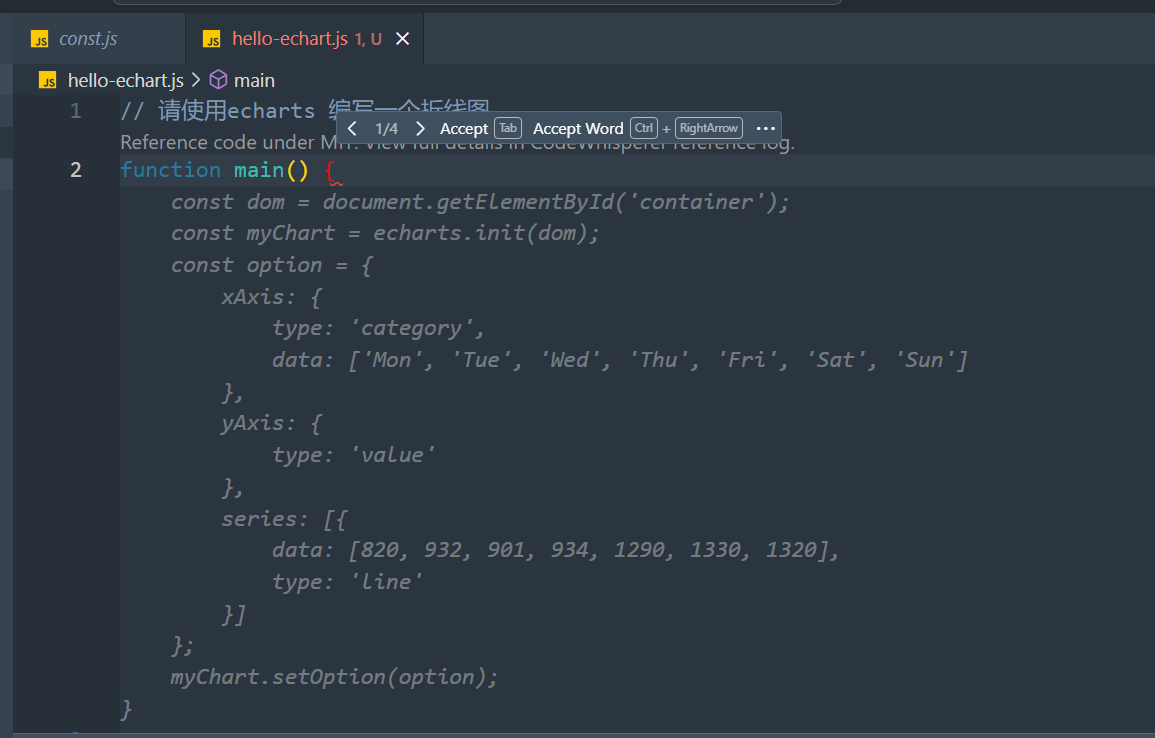
Task: Click 'myChart.setOption(option);' line
Action: click(334, 677)
